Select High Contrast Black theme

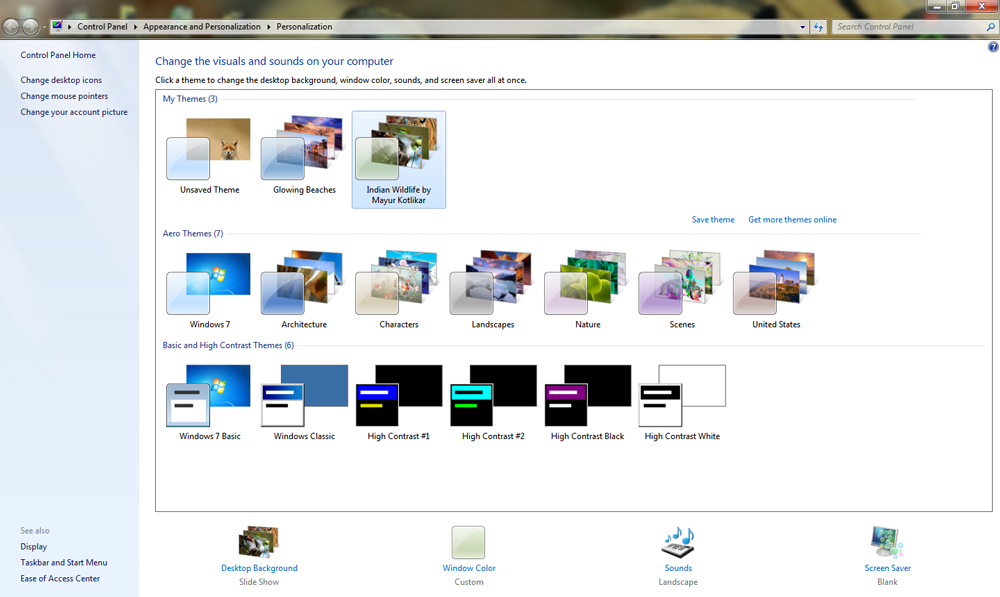pyautogui.click(x=587, y=402)
